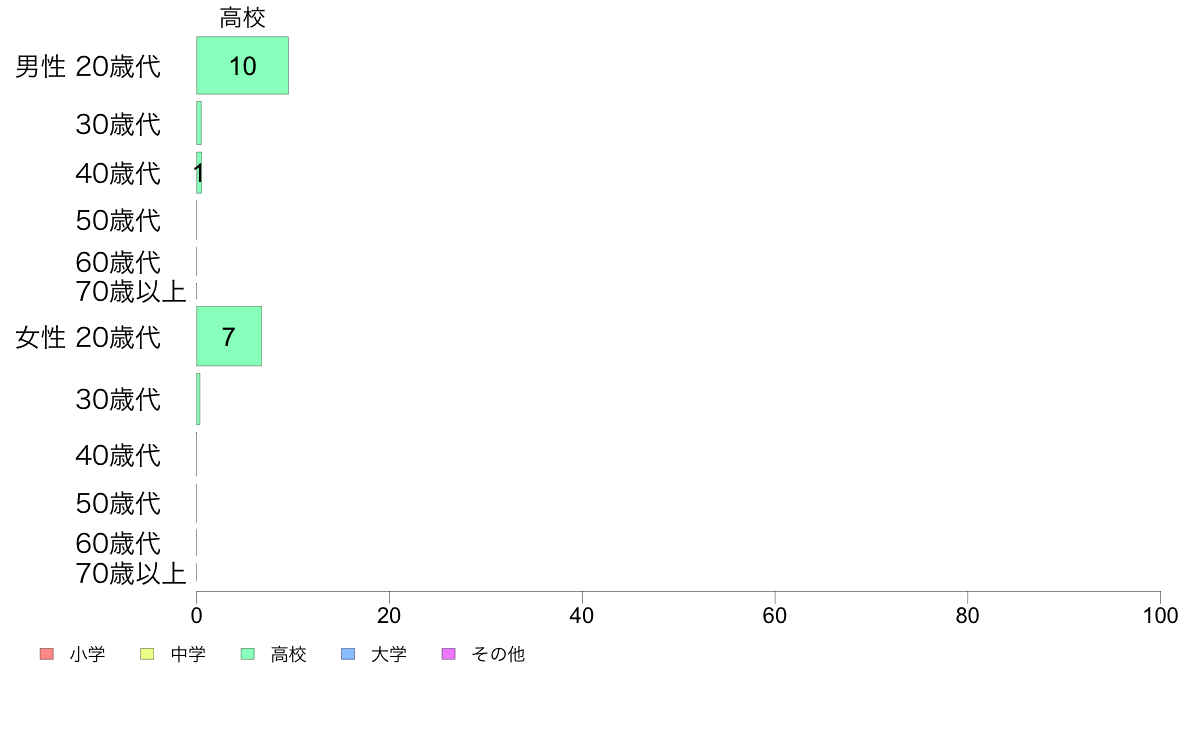Click the 高校 green legend swatch

248,654
